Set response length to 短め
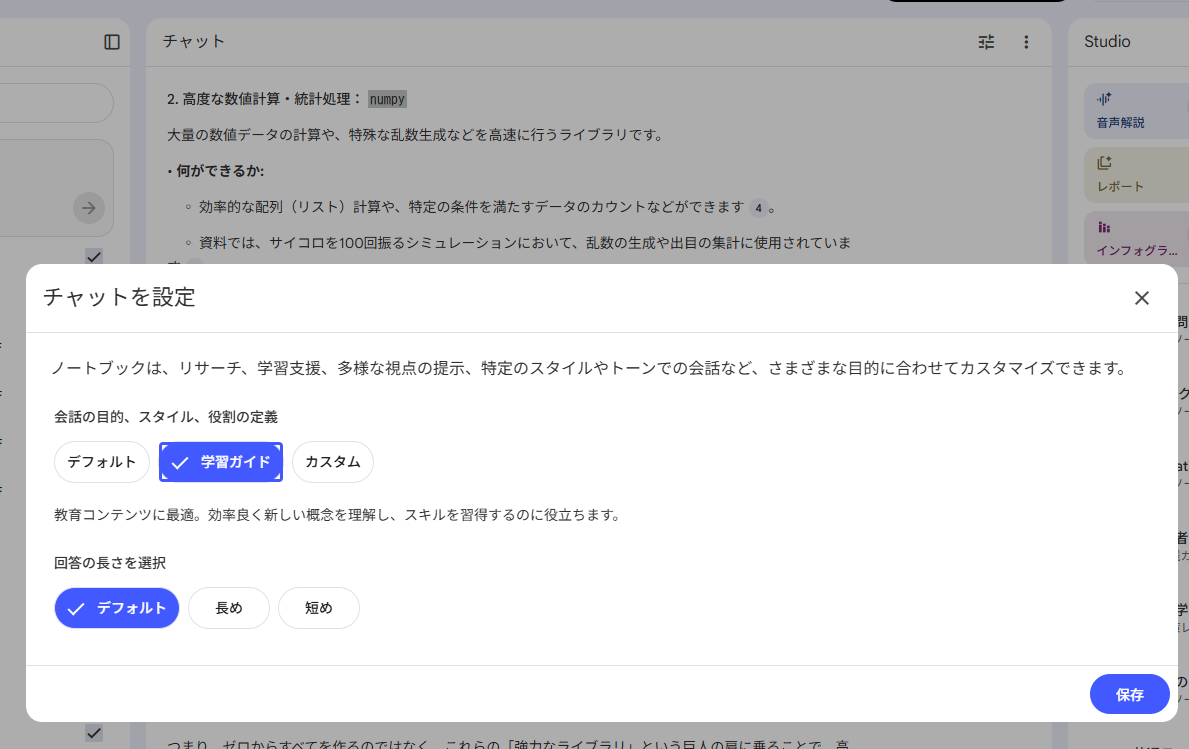1189x749 pixels. (x=318, y=607)
